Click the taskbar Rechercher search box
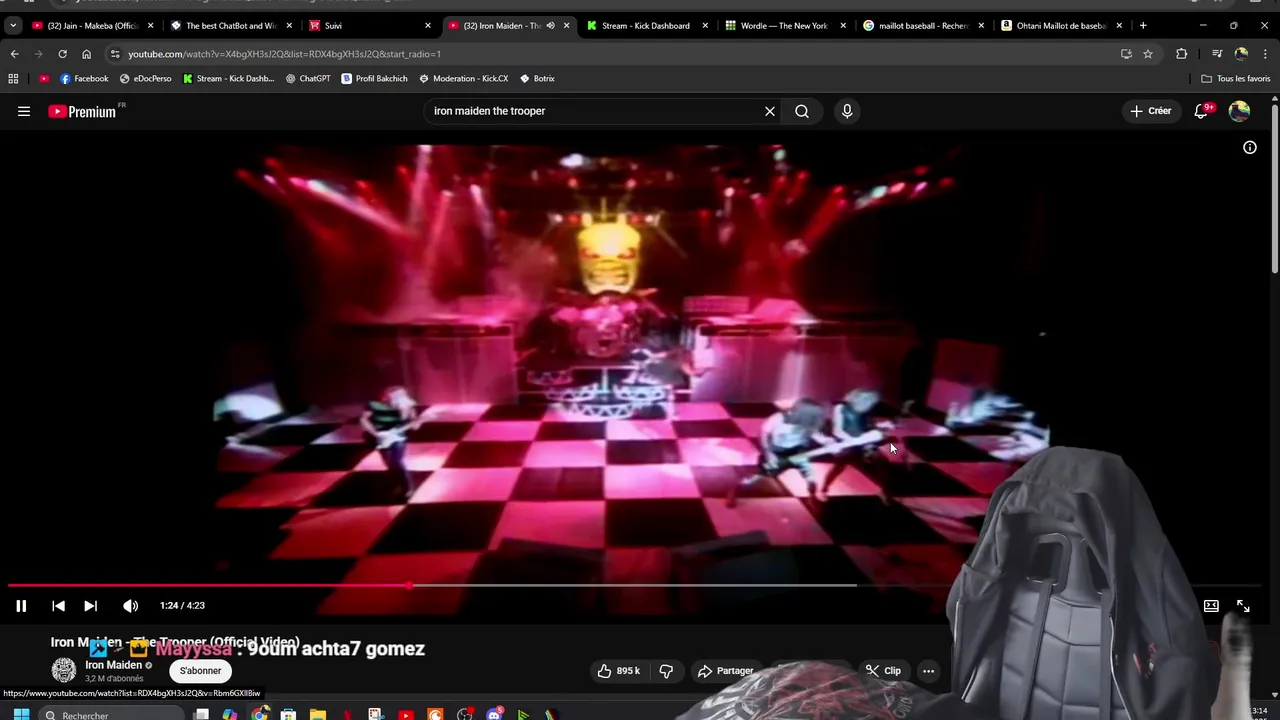The image size is (1280, 720). point(110,715)
